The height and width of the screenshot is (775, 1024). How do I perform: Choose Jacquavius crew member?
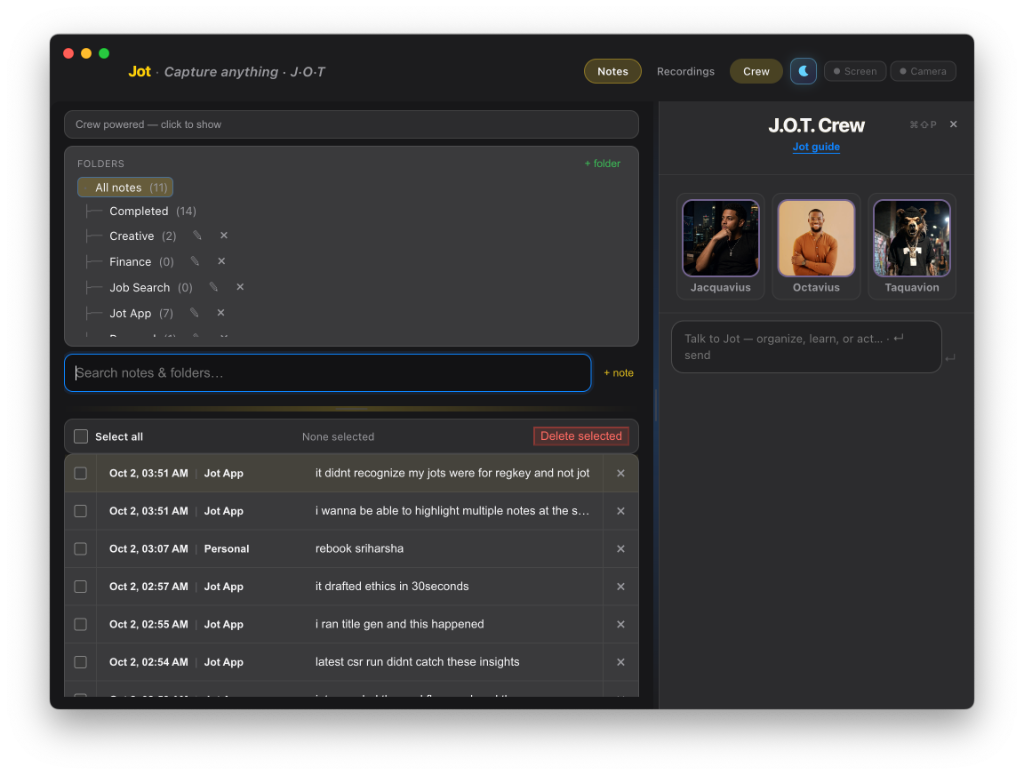pos(720,247)
